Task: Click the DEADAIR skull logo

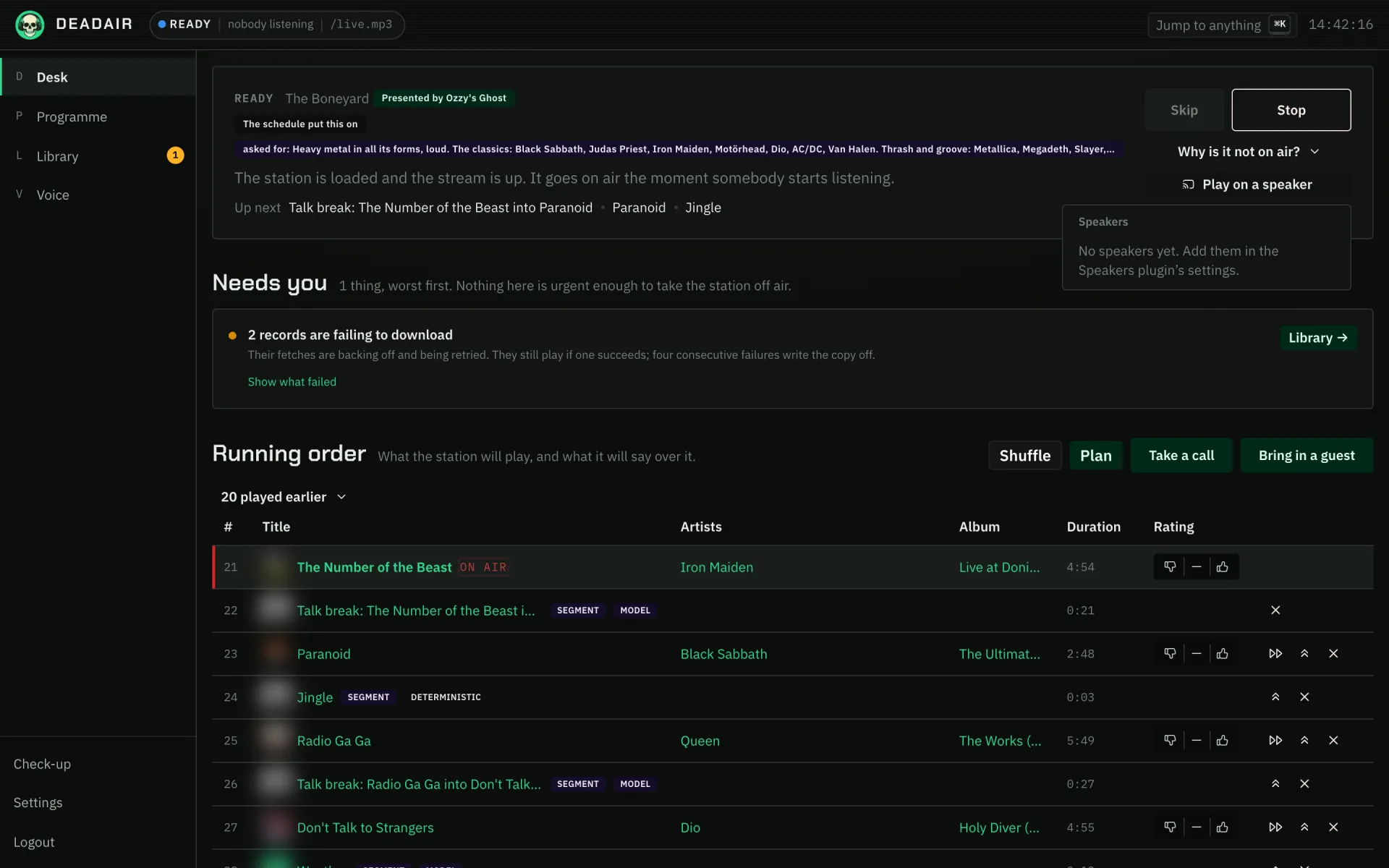Action: pyautogui.click(x=30, y=25)
